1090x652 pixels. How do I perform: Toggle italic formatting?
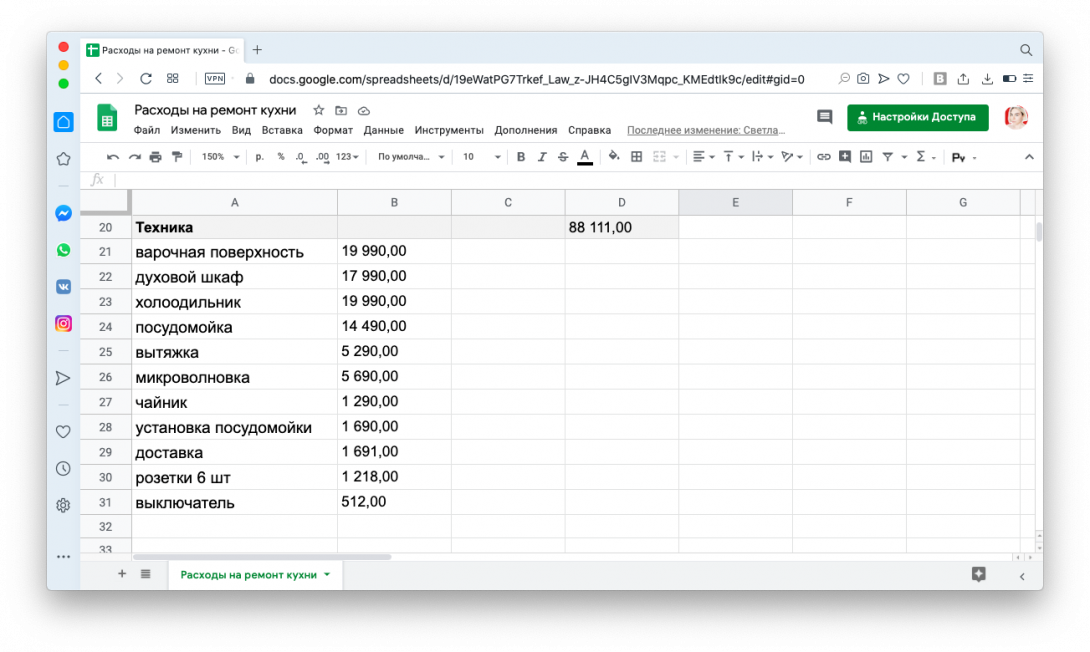(x=542, y=157)
